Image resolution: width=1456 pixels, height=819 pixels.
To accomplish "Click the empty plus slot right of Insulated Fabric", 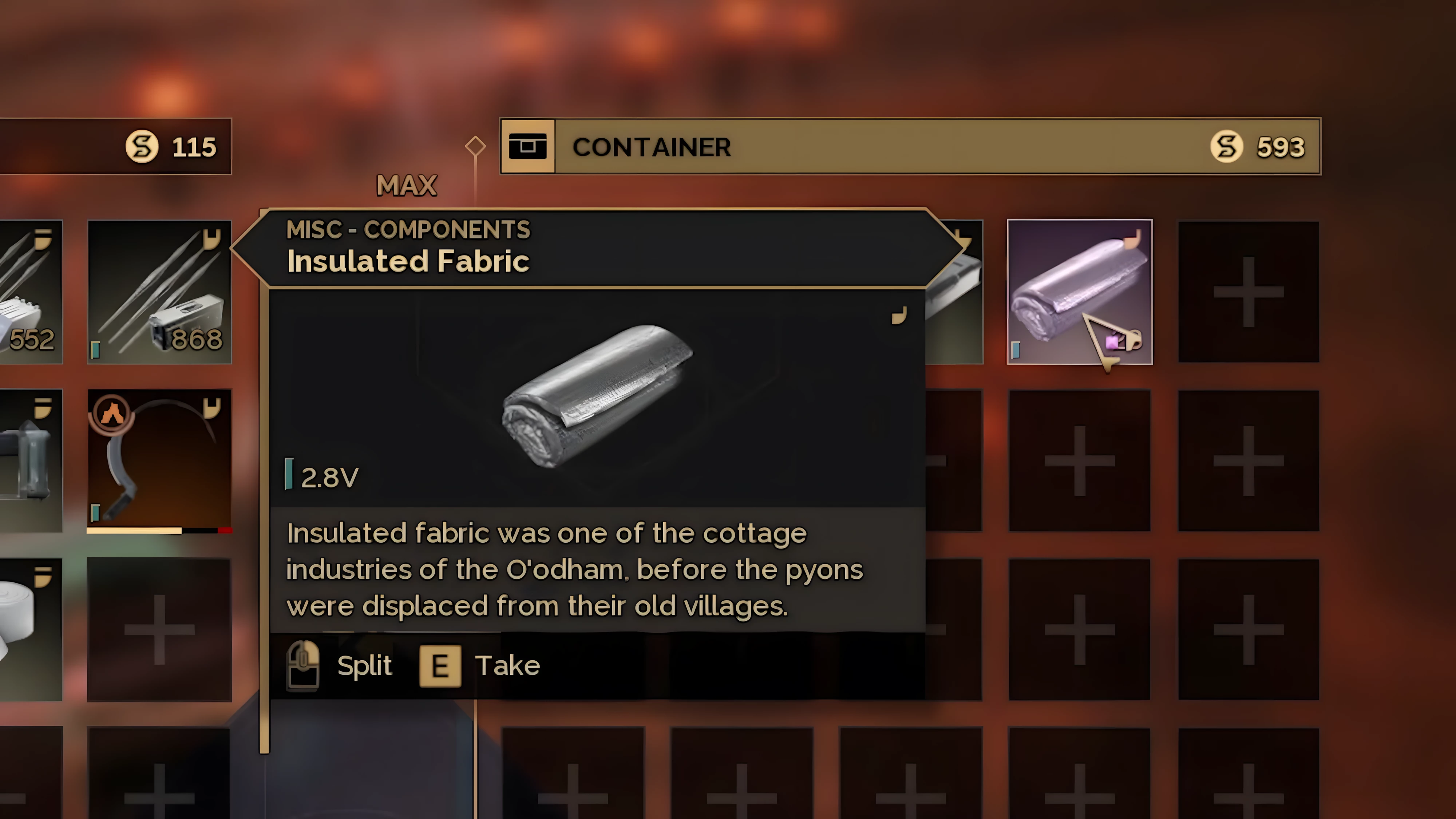I will [1249, 292].
